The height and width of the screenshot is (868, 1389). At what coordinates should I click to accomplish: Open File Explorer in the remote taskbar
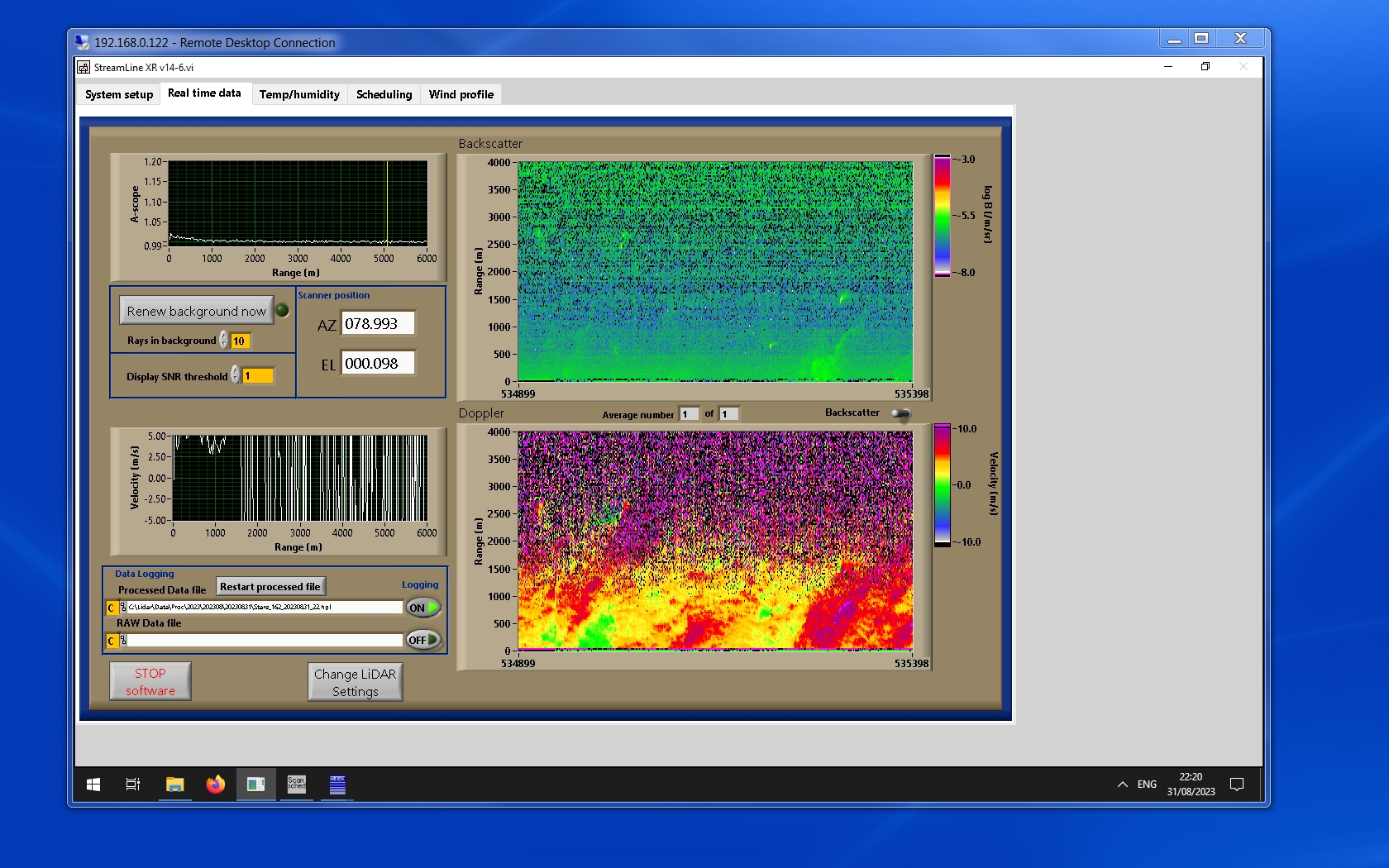[174, 785]
